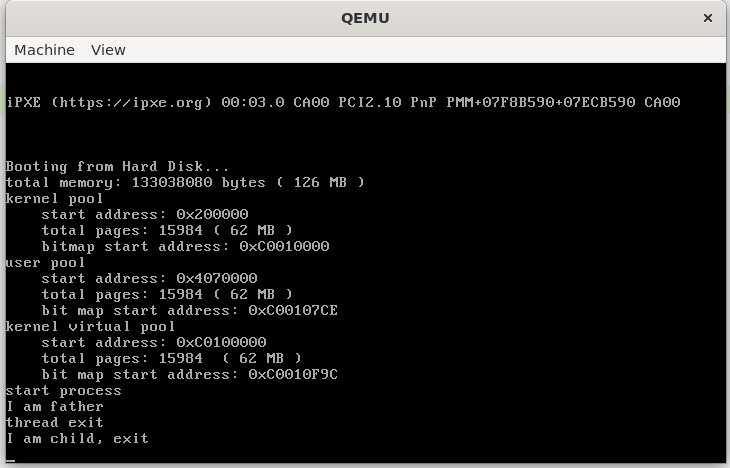The height and width of the screenshot is (468, 730).
Task: Click the 'user pool' heading text
Action: pyautogui.click(x=46, y=263)
